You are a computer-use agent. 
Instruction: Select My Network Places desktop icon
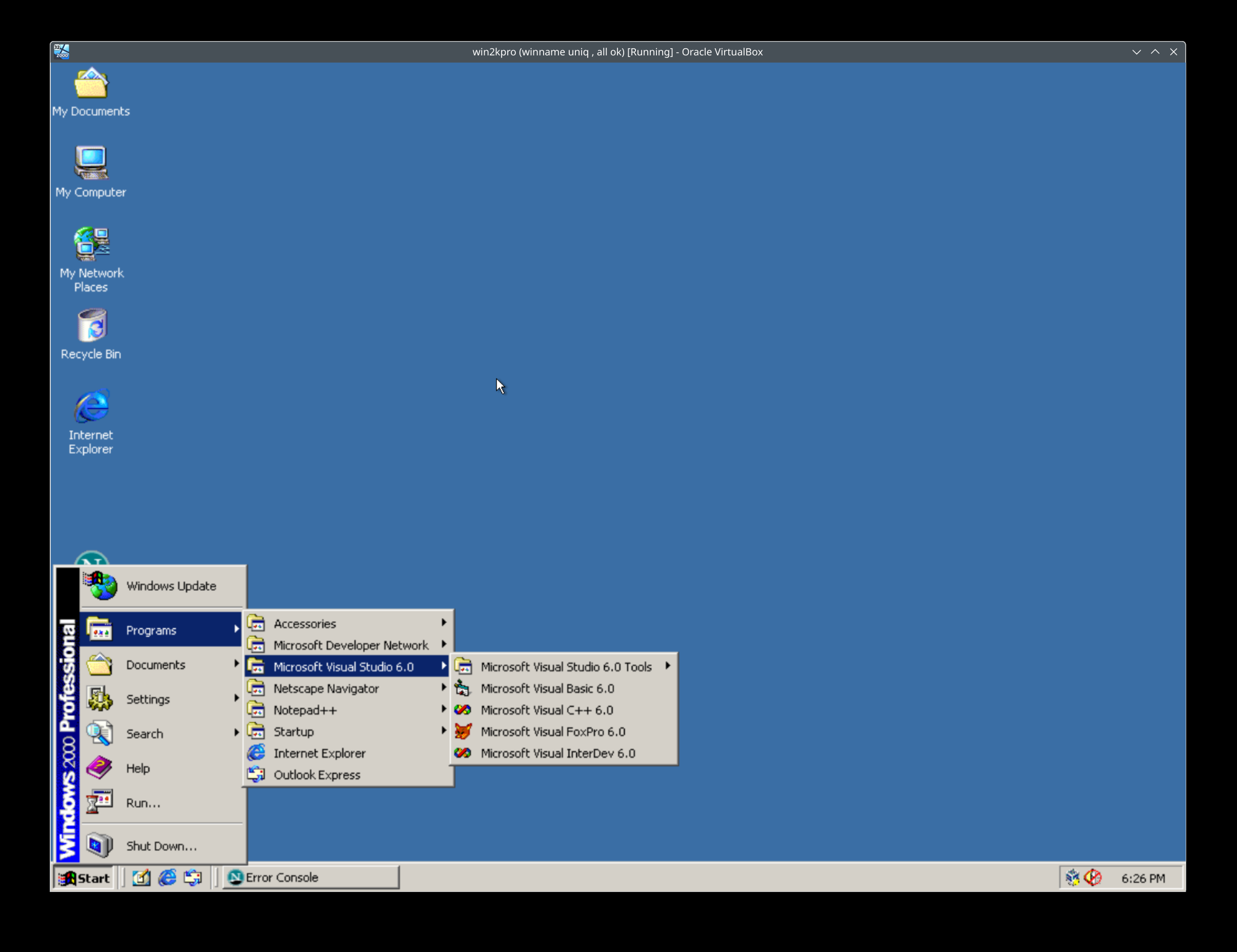[91, 260]
